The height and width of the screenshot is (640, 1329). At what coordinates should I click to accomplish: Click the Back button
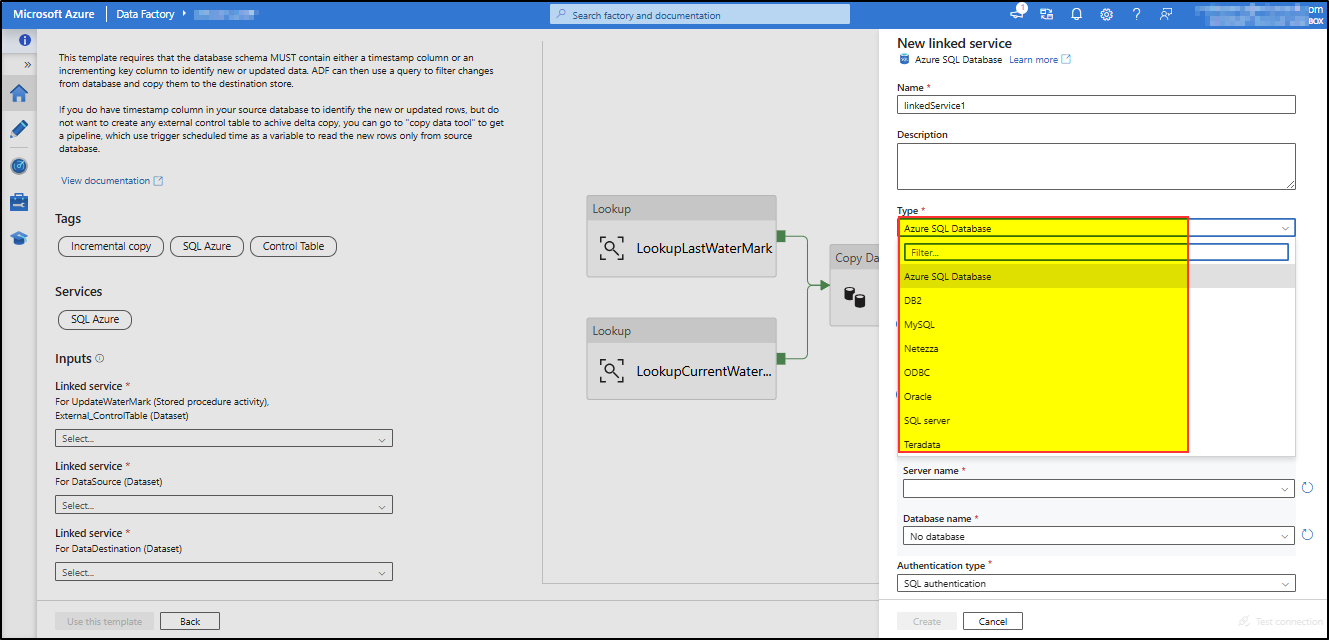click(190, 621)
